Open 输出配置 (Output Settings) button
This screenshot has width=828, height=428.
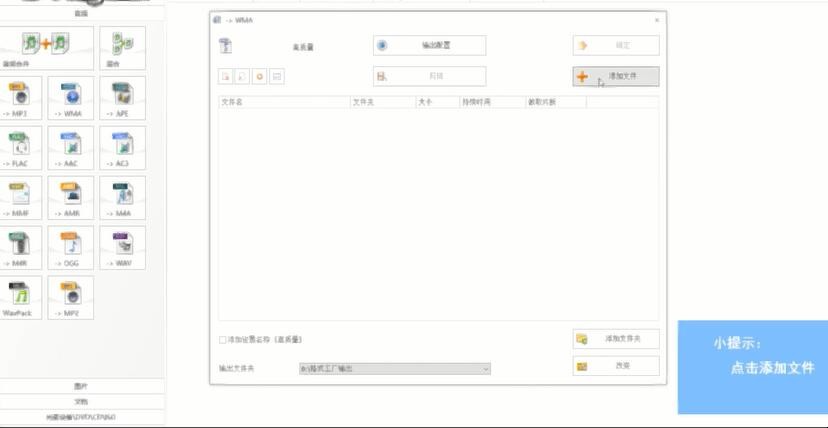tap(429, 45)
